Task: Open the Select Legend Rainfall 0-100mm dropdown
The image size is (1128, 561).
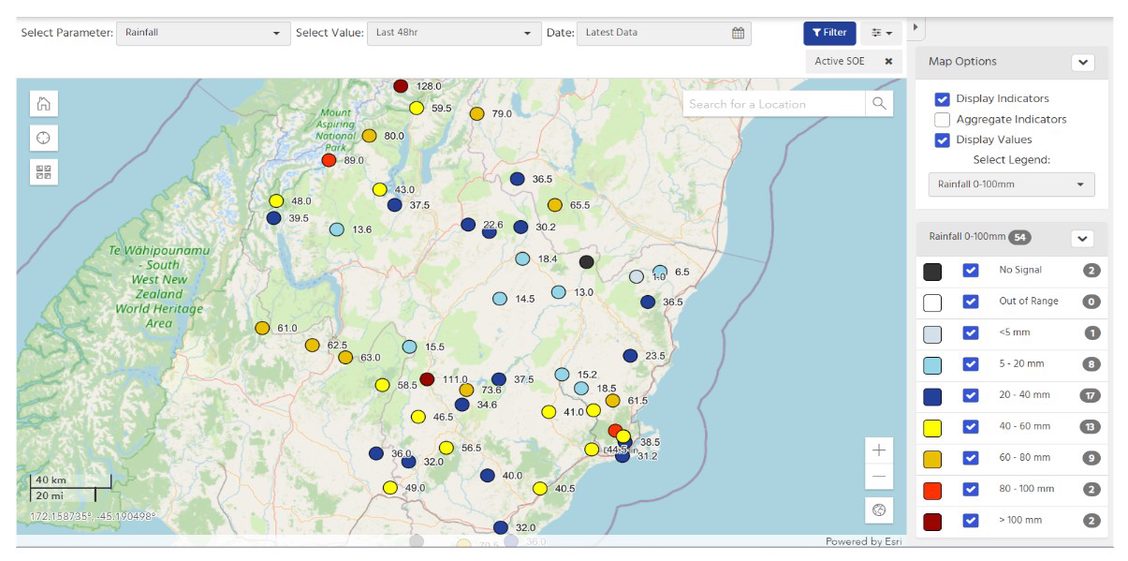Action: pyautogui.click(x=1011, y=184)
